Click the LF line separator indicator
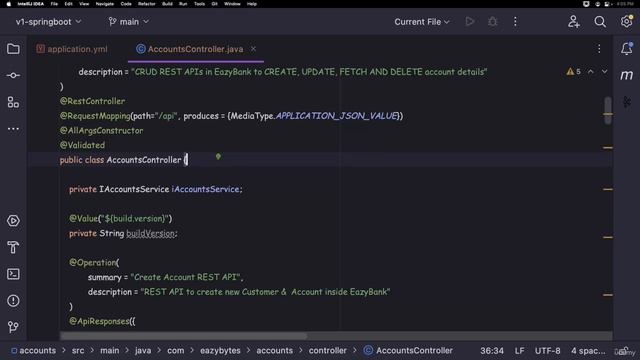 coord(519,351)
